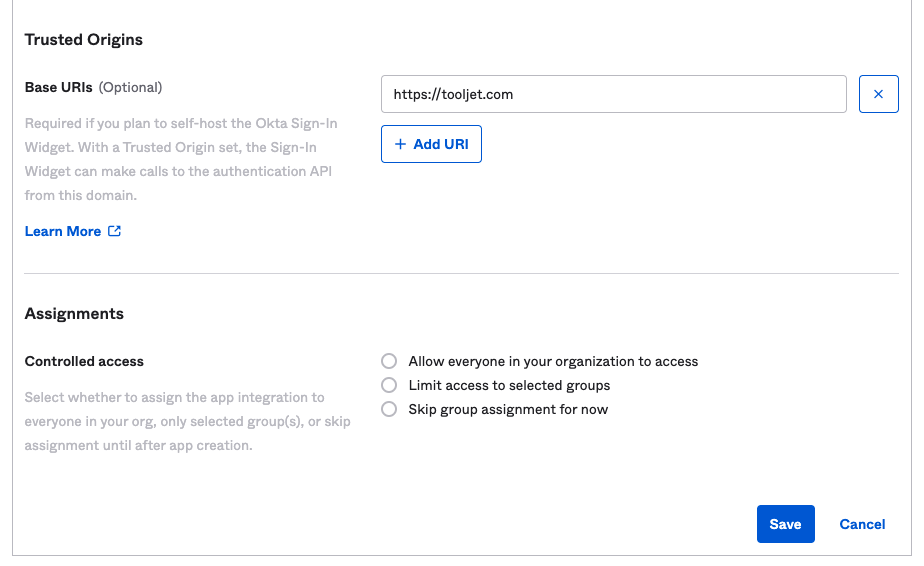Click the "Allow everyone in your organization" label text
Image resolution: width=924 pixels, height=566 pixels.
pyautogui.click(x=553, y=361)
